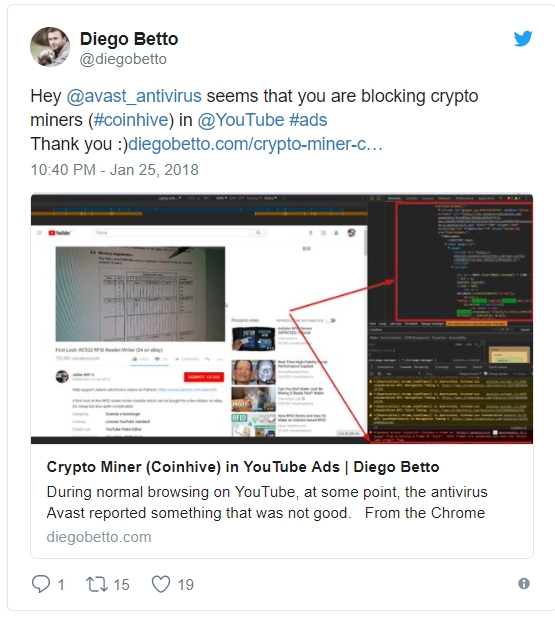Image resolution: width=555 pixels, height=617 pixels.
Task: Click the reply speech bubble icon
Action: click(41, 584)
